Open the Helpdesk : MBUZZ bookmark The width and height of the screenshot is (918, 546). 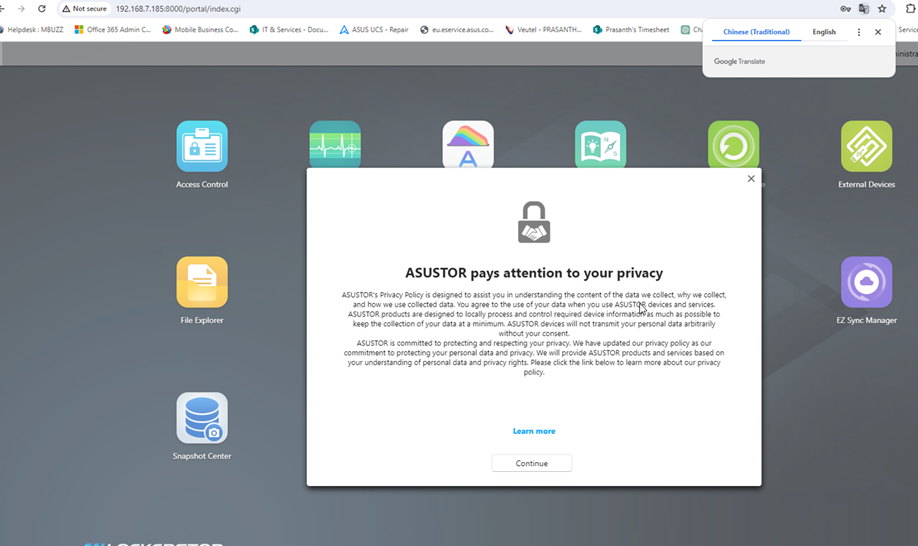32,29
